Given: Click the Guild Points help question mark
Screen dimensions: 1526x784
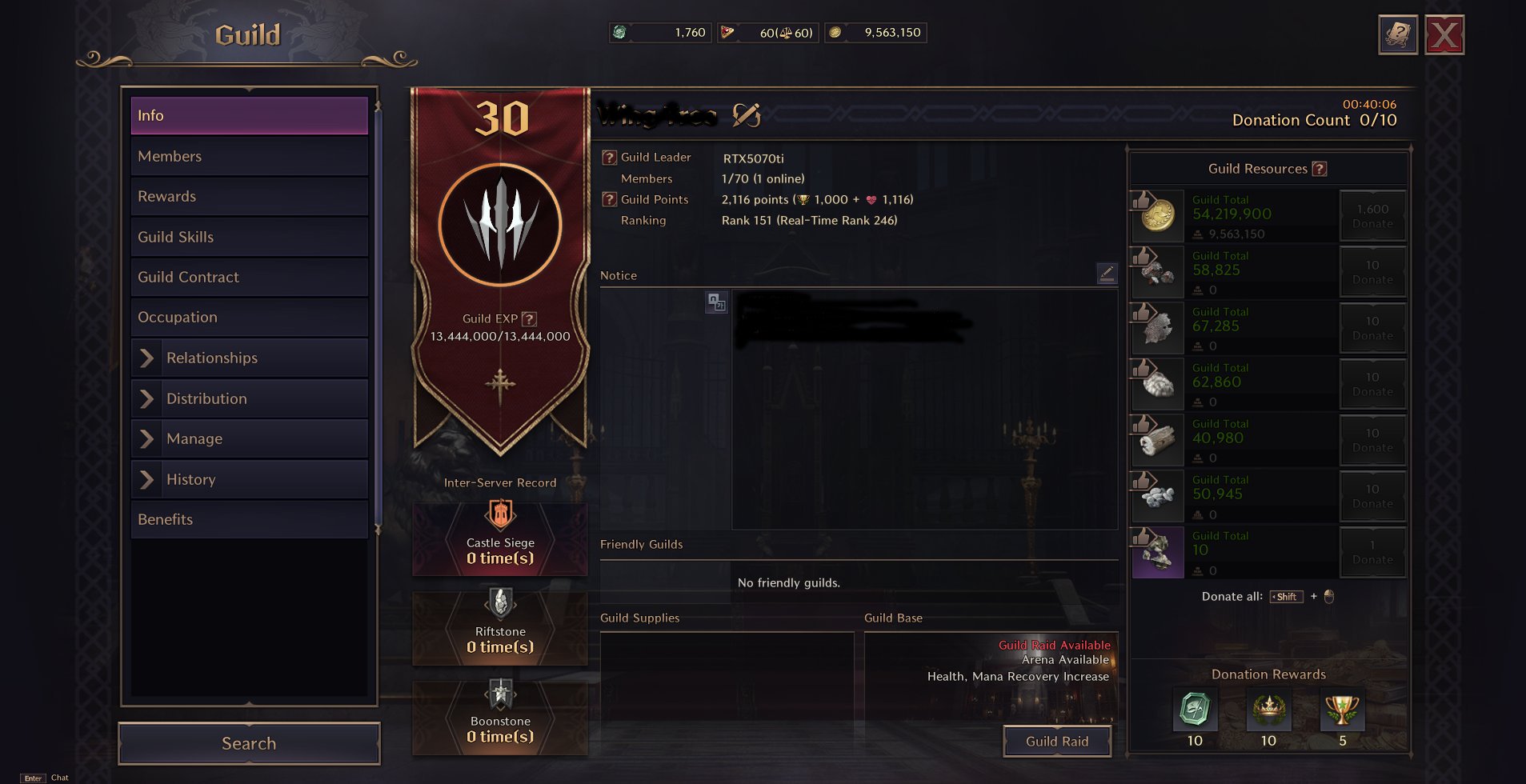Looking at the screenshot, I should tap(609, 199).
